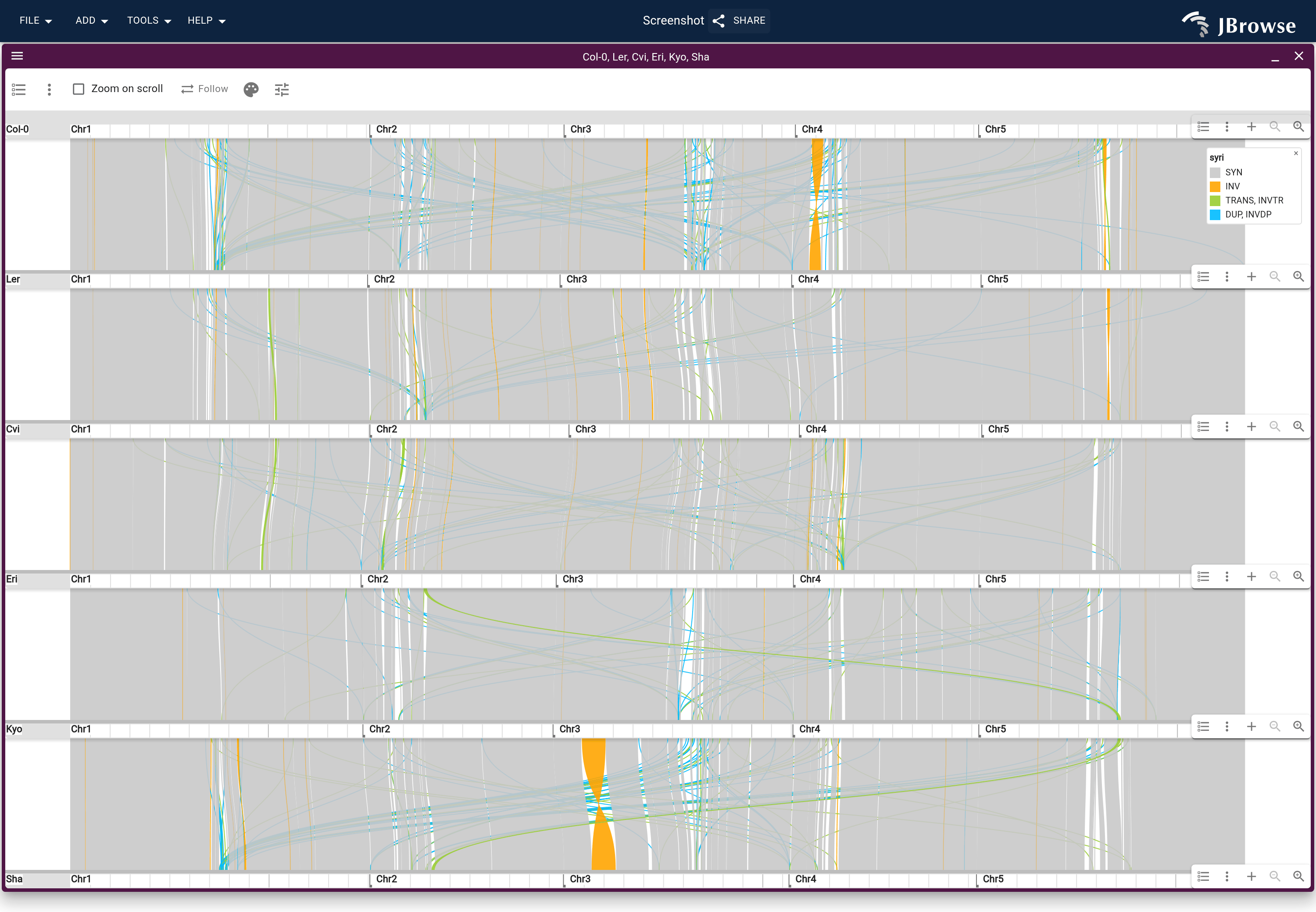Click the plus icon on Col-0 row
This screenshot has height=912, width=1316.
(1252, 127)
